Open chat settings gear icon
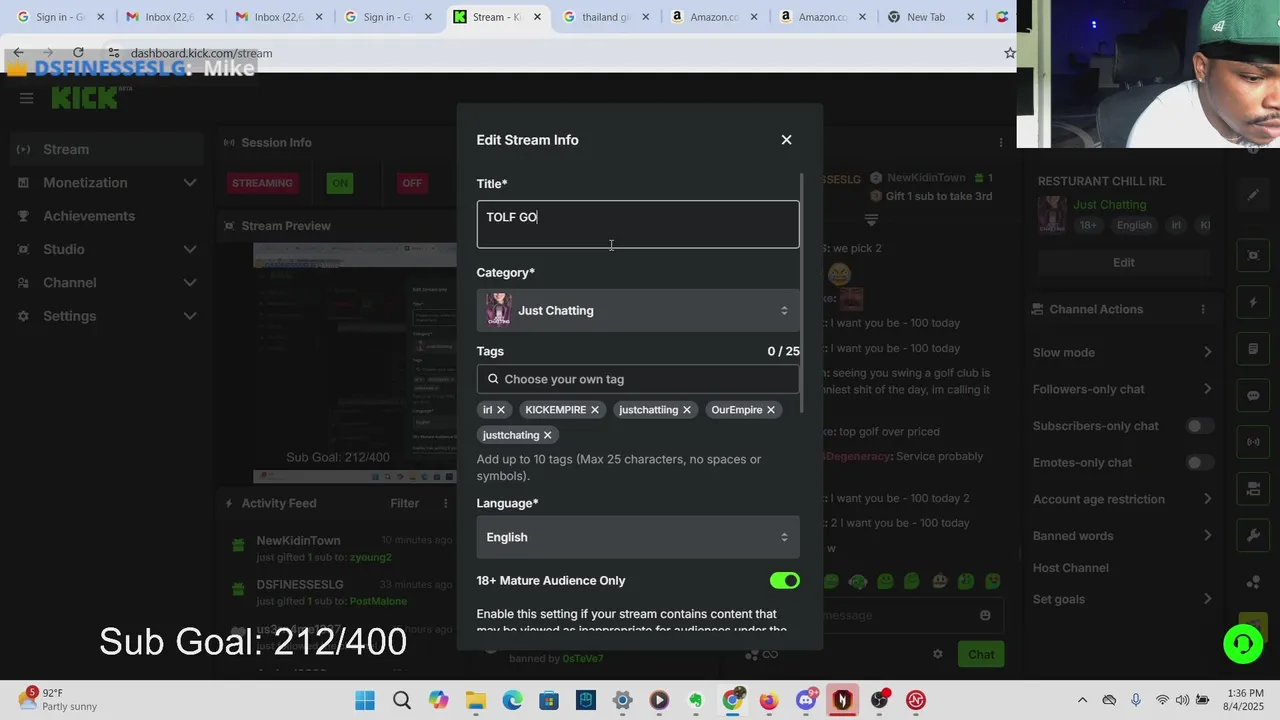Screen dimensions: 1280x720 [937, 654]
